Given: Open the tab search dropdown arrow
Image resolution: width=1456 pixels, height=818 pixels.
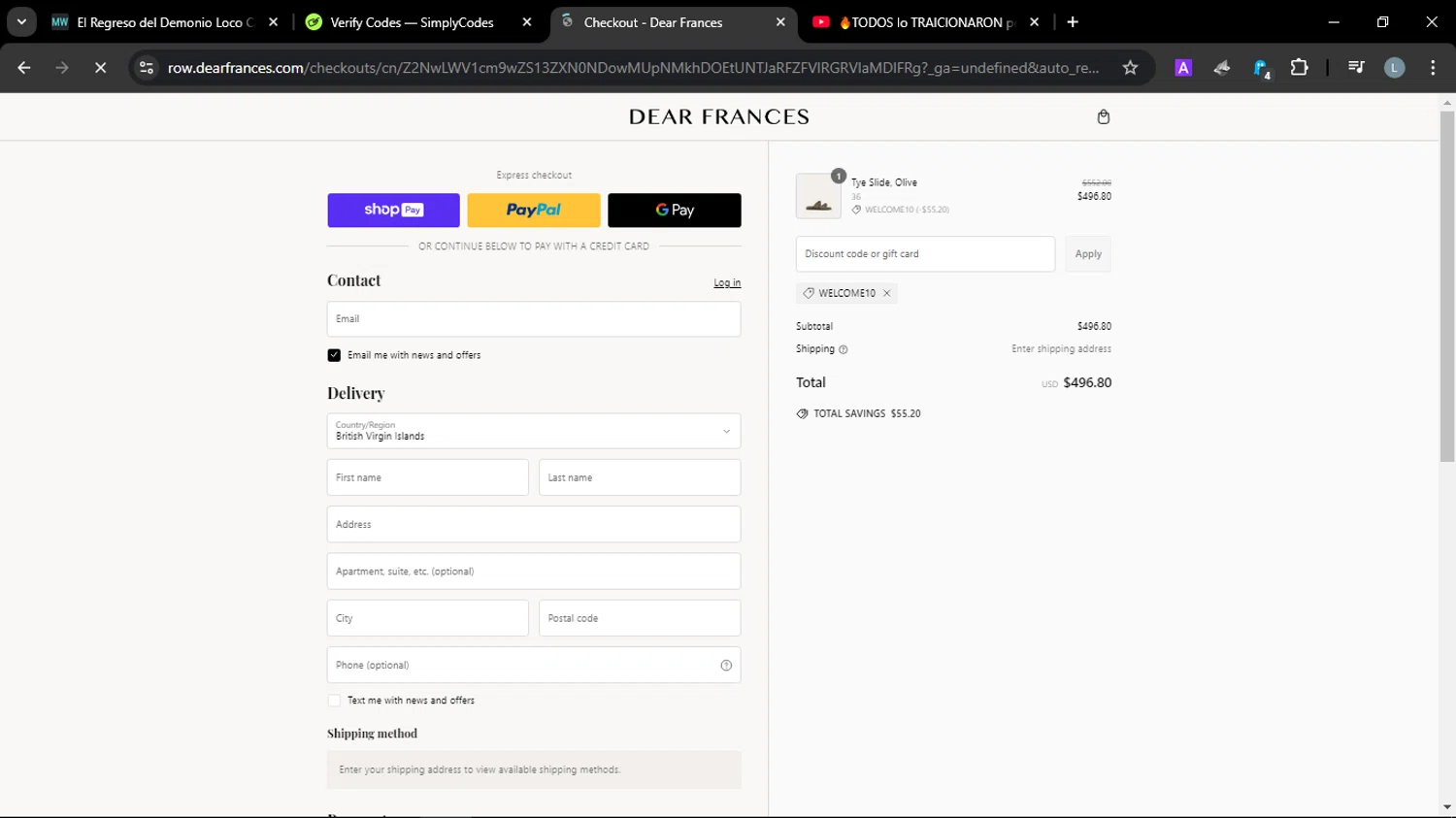Looking at the screenshot, I should [x=21, y=21].
